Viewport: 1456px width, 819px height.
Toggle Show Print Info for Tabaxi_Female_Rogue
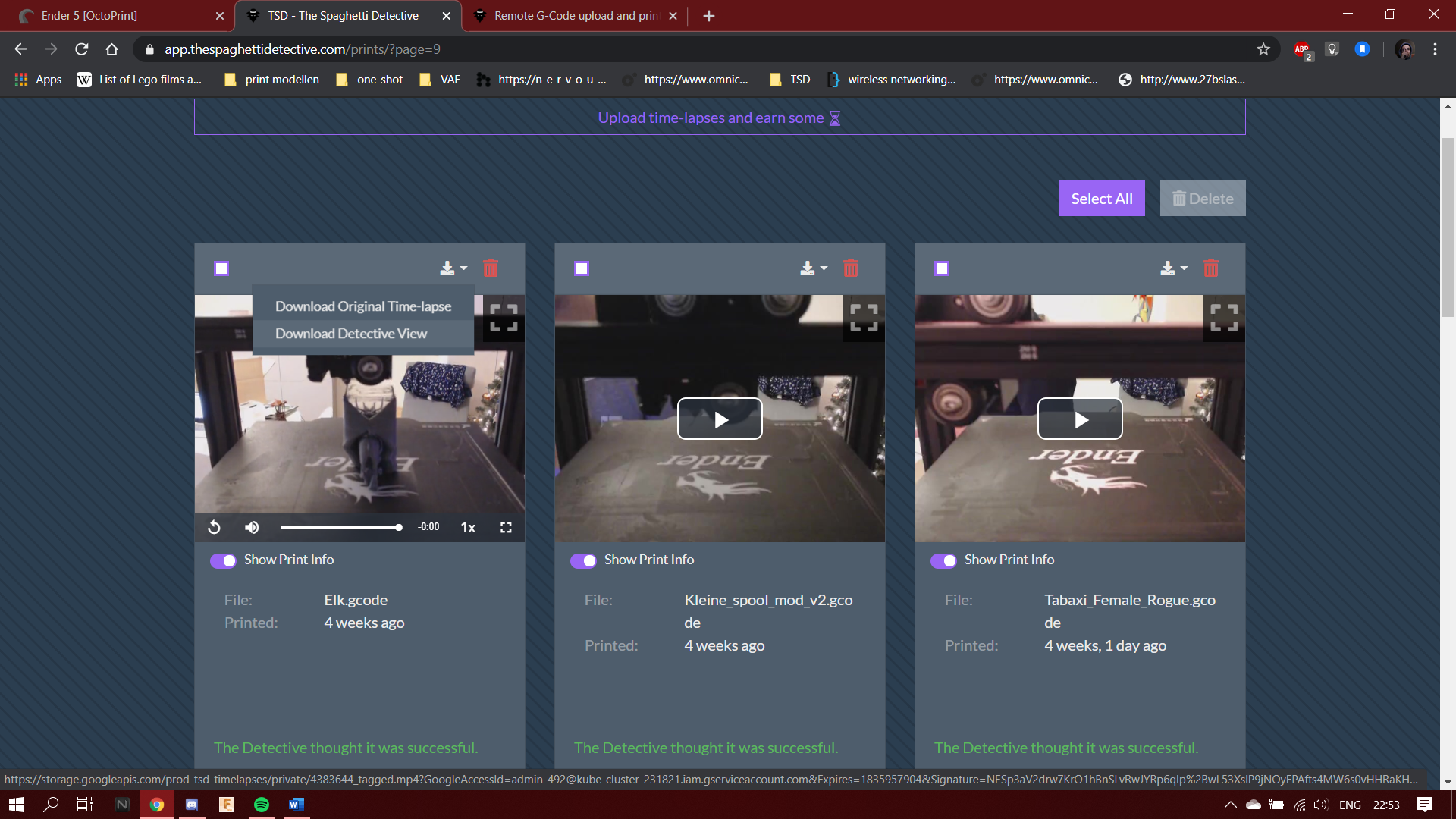click(x=943, y=560)
